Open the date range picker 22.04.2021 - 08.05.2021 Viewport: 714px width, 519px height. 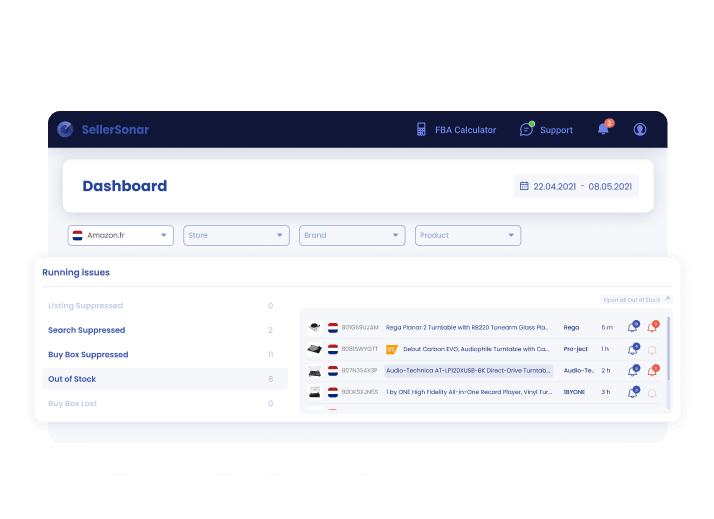point(576,186)
